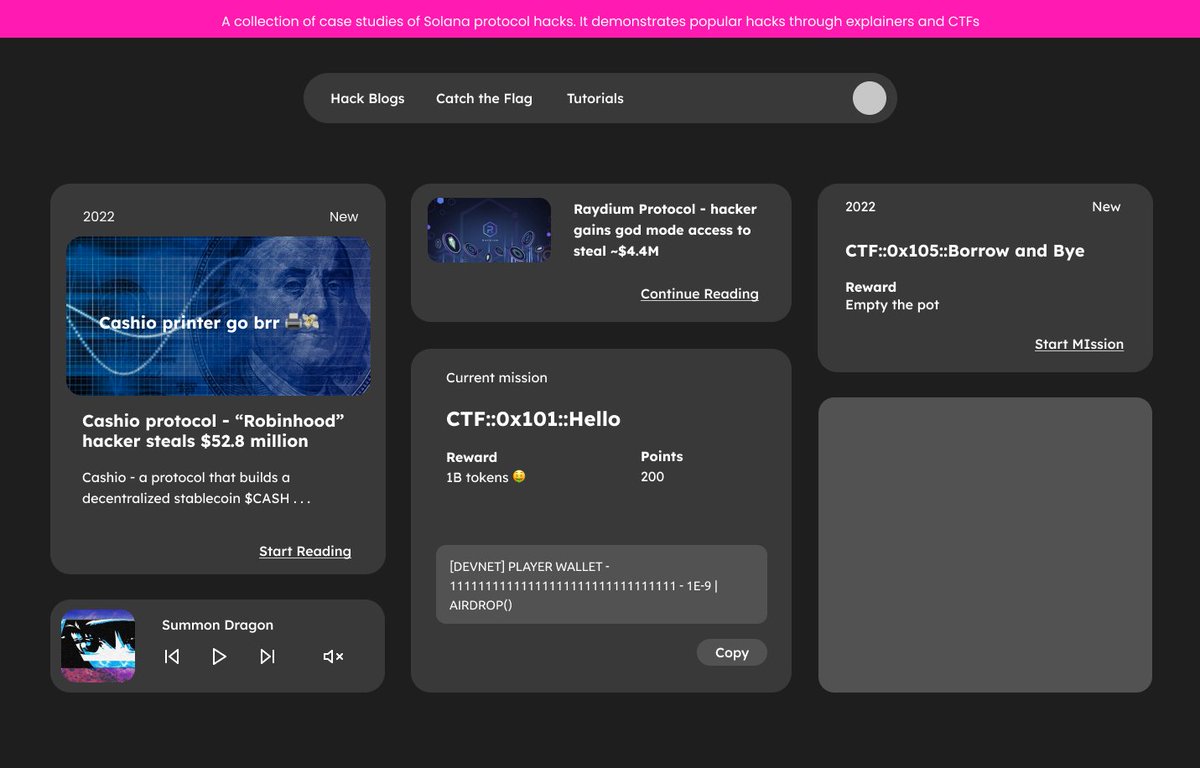Click the Empty the pot reward text

[x=892, y=305]
